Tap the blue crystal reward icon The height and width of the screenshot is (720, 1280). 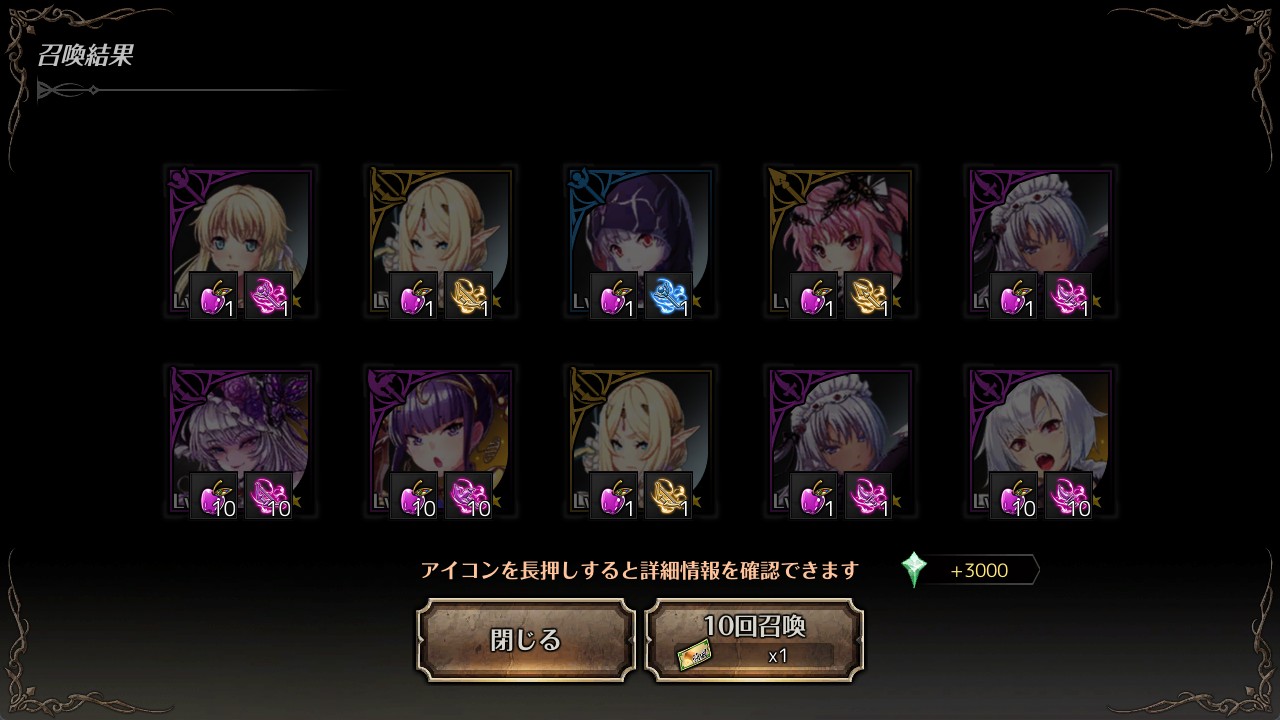click(x=669, y=296)
